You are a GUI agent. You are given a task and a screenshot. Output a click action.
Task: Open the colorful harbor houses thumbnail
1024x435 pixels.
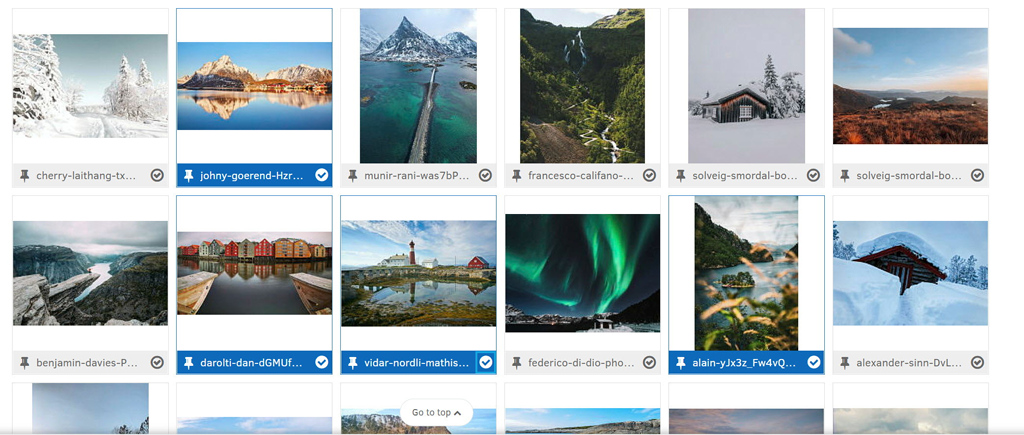[x=254, y=274]
